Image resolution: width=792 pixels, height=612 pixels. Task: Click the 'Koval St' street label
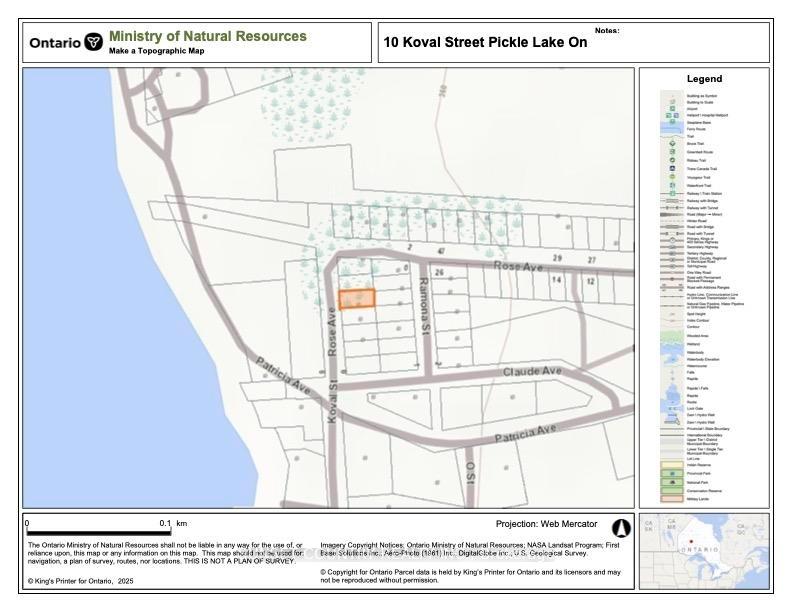332,401
